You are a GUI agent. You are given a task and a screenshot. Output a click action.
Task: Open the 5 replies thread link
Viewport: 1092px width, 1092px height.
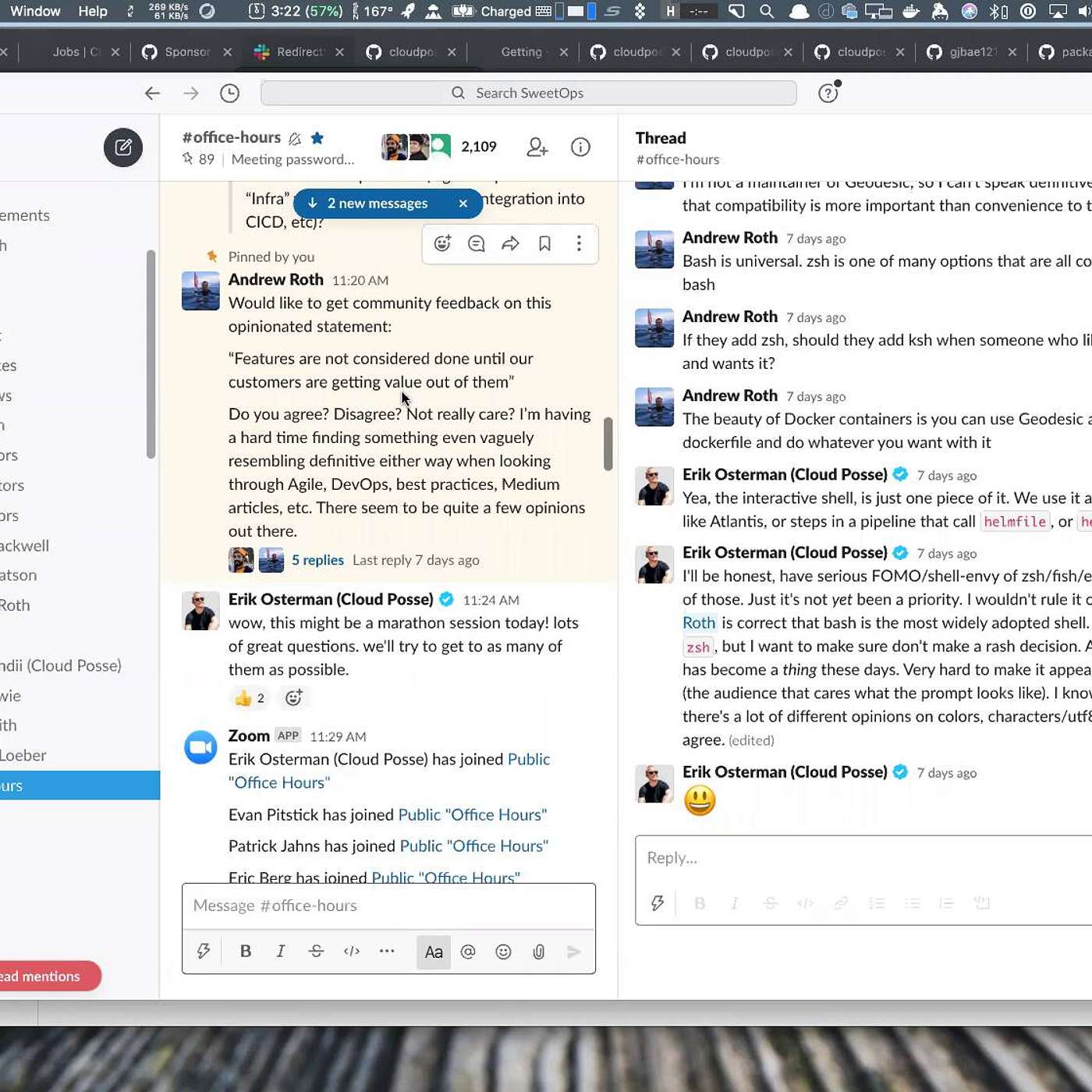pyautogui.click(x=317, y=560)
